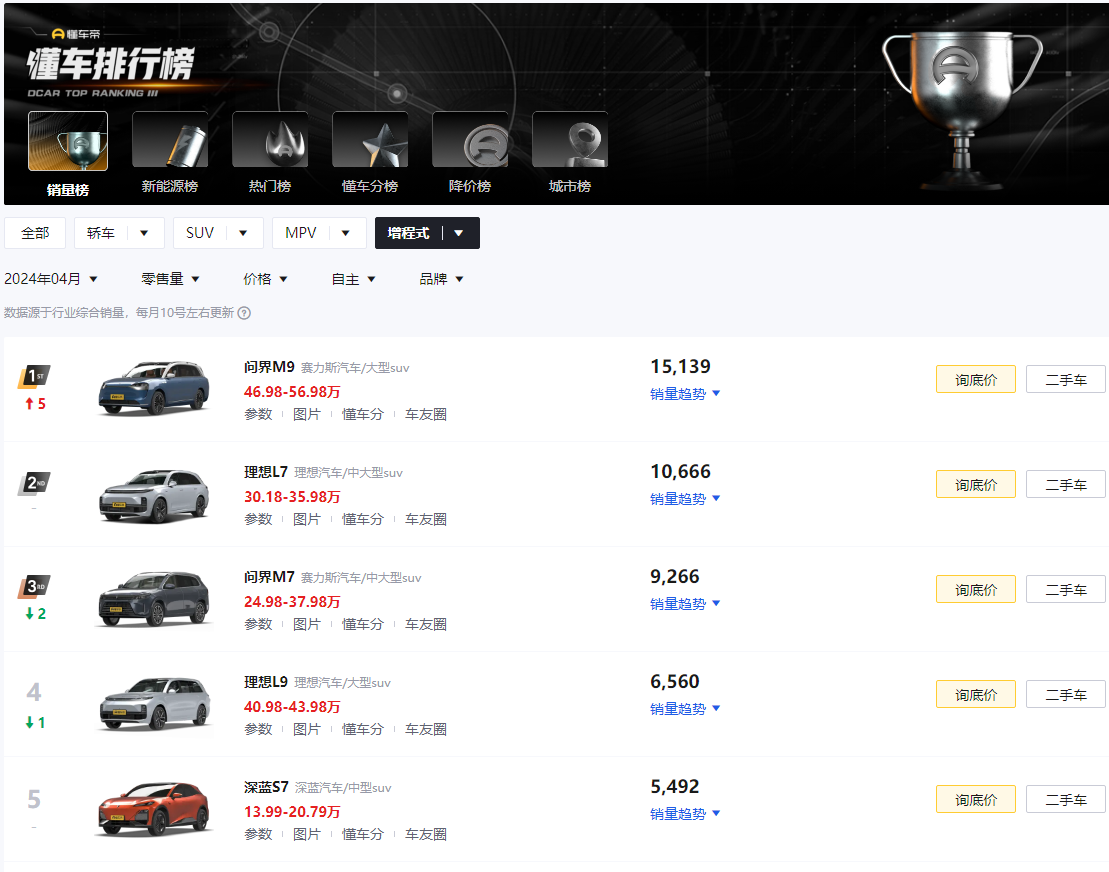
Task: Open the 2024年04月 date dropdown
Action: coord(52,279)
